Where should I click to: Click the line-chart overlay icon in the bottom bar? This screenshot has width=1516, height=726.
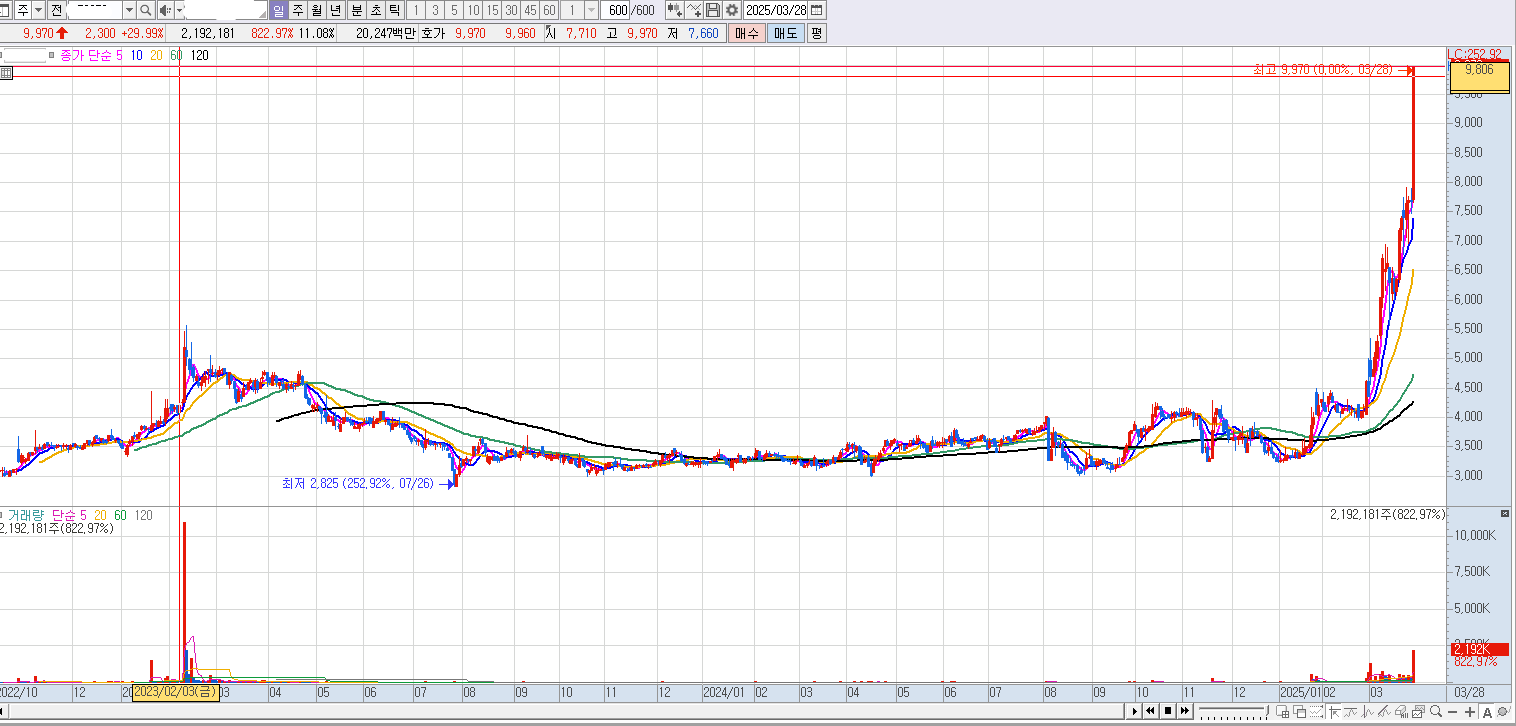[1351, 711]
